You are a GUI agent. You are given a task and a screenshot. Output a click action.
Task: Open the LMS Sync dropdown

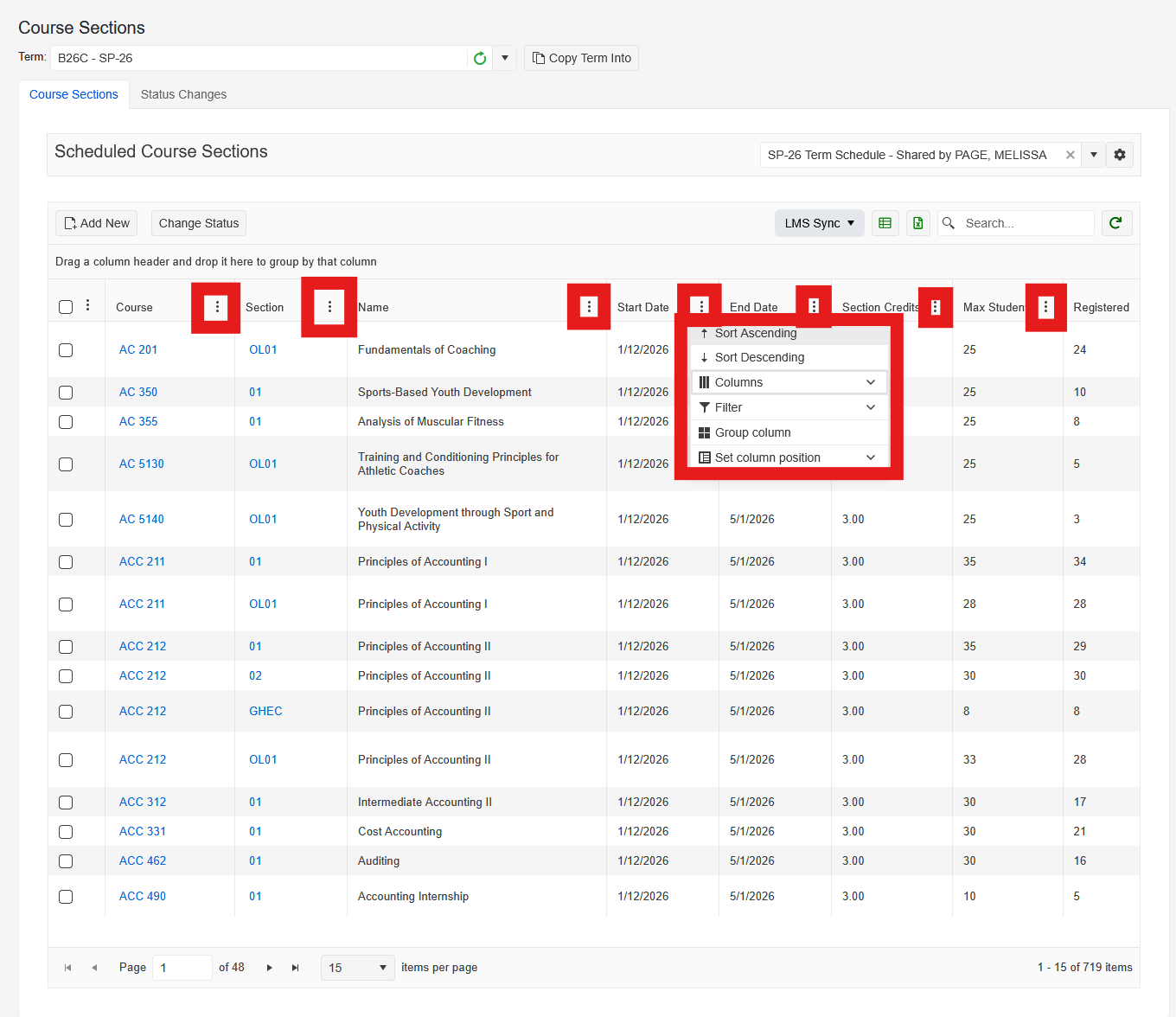819,223
